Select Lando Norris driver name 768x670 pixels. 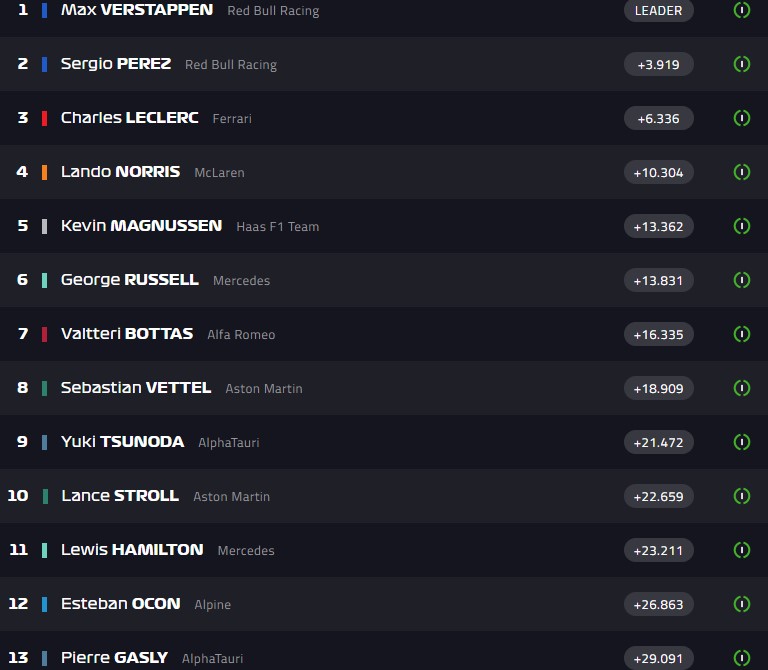point(120,172)
